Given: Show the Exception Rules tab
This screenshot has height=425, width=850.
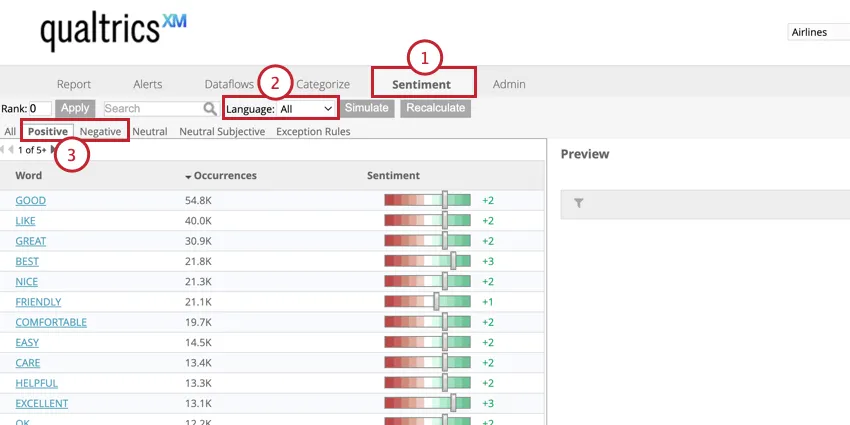Looking at the screenshot, I should click(x=313, y=131).
